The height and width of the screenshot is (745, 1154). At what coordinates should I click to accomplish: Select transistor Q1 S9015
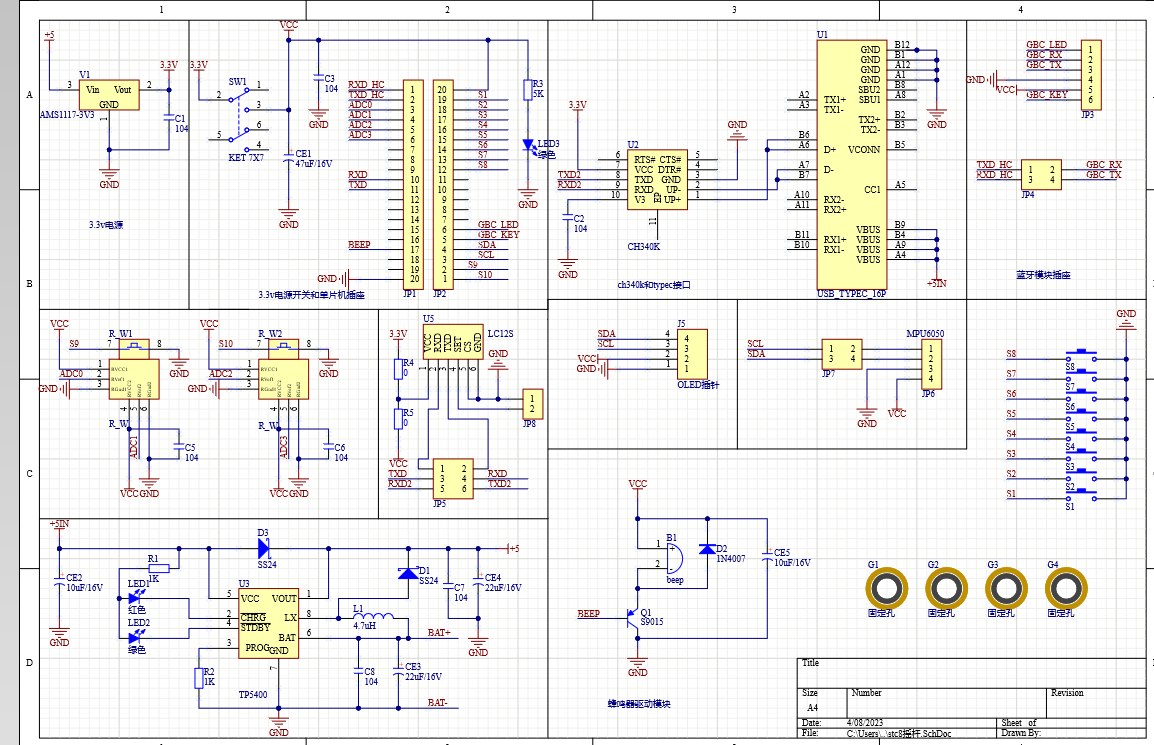[x=633, y=618]
